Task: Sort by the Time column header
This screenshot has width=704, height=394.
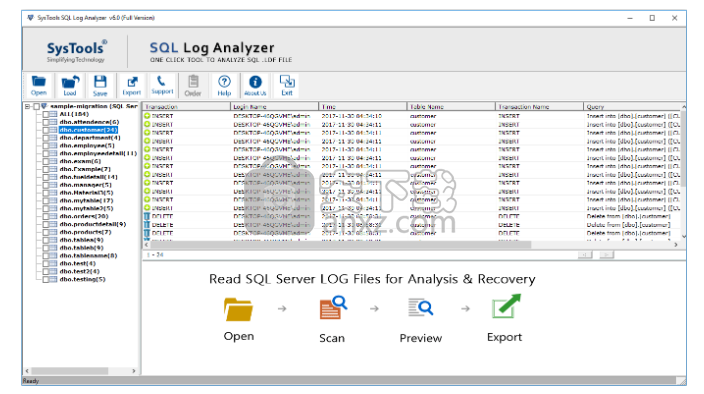Action: (362, 107)
